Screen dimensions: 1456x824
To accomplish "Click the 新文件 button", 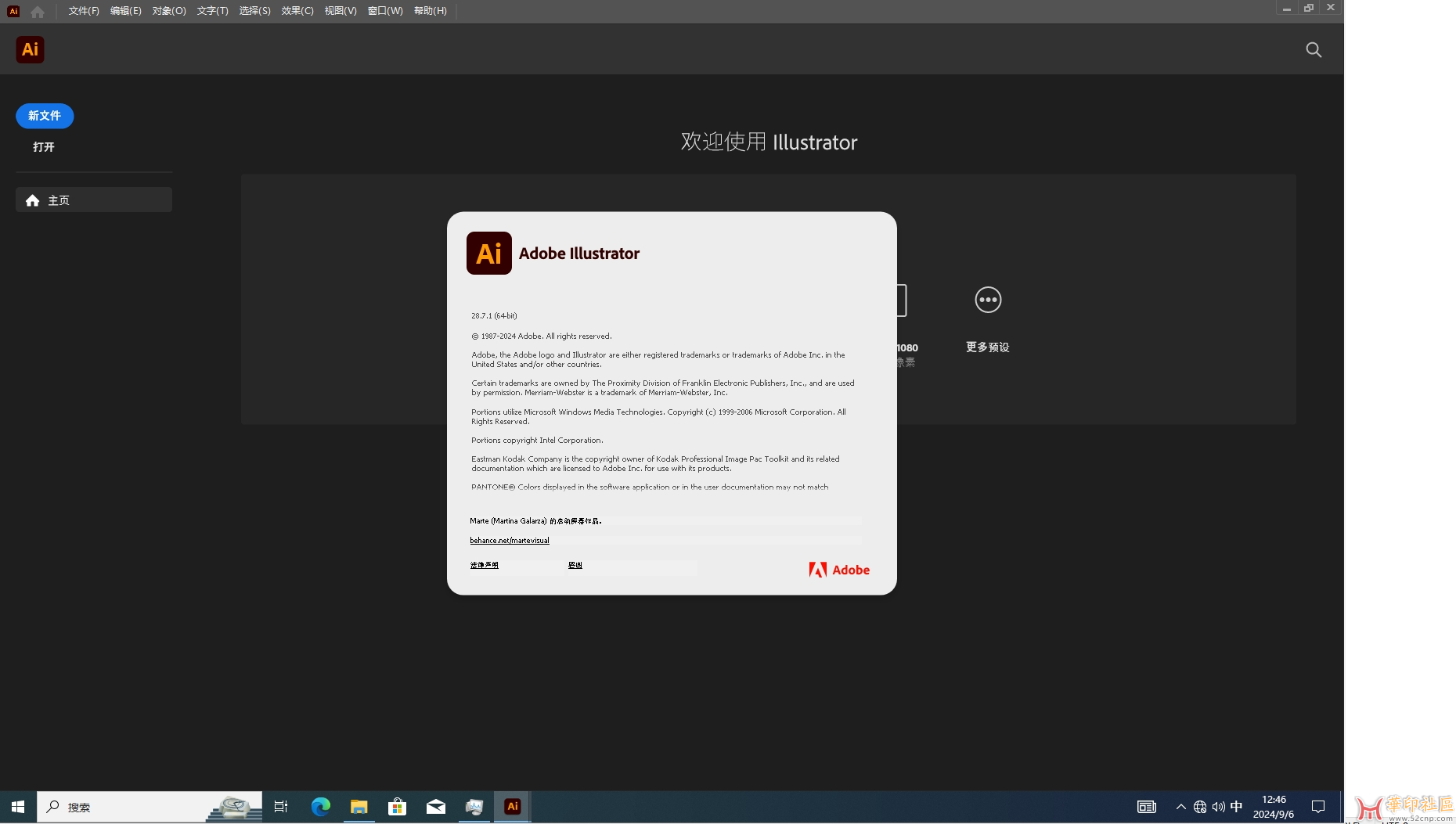I will 45,116.
